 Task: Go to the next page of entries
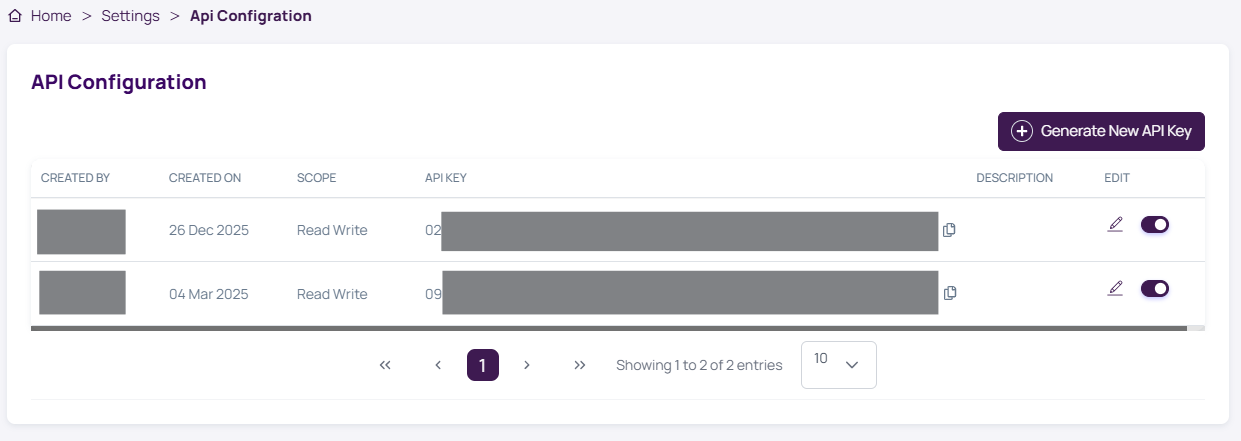click(527, 365)
